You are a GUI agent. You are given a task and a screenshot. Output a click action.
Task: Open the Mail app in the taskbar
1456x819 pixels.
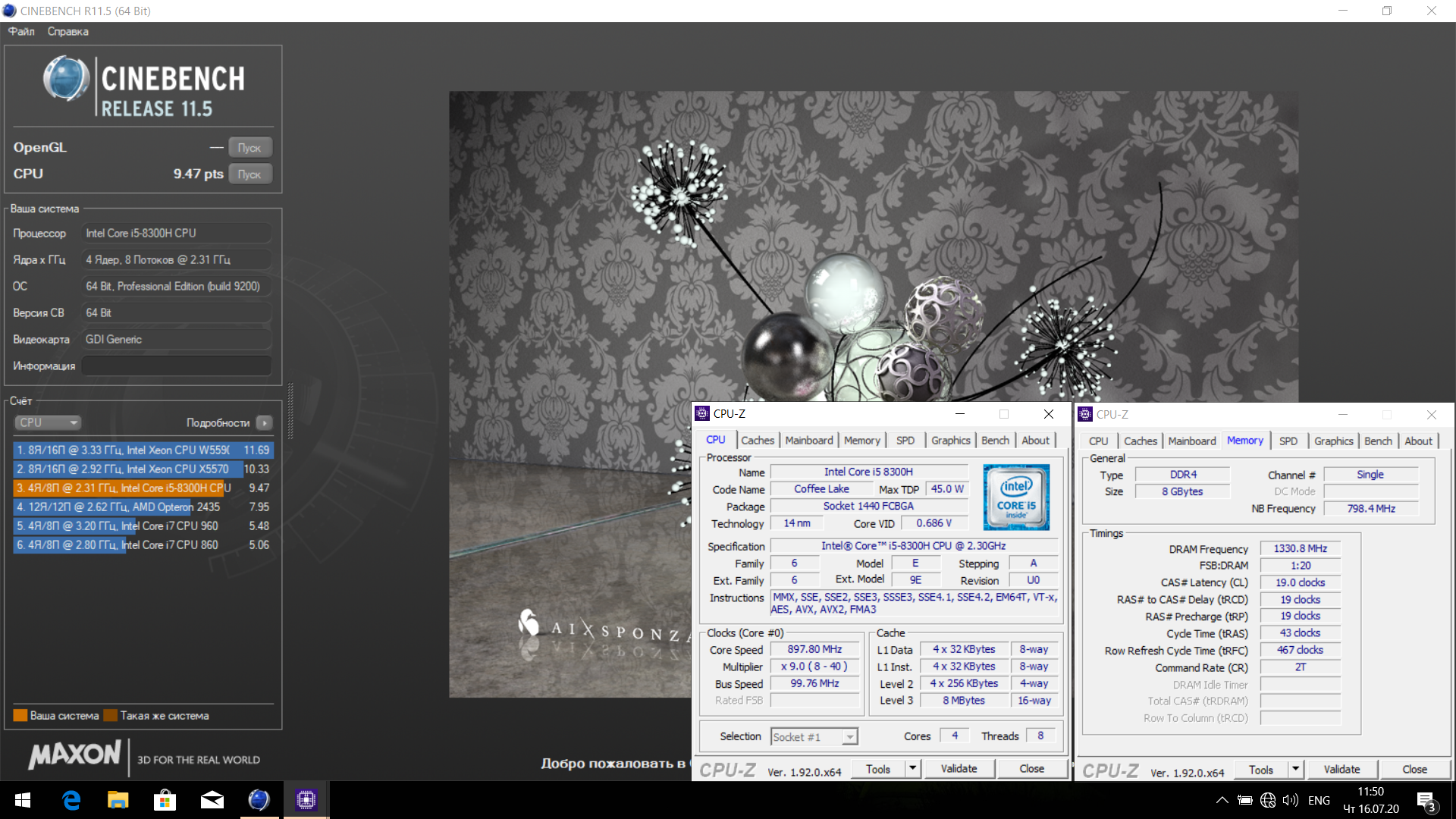(212, 800)
